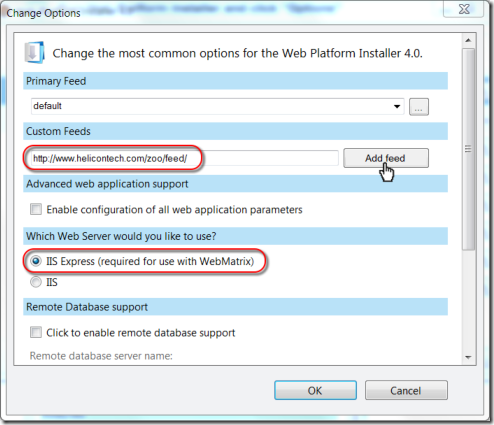Click the Which Web Server section header

point(235,236)
